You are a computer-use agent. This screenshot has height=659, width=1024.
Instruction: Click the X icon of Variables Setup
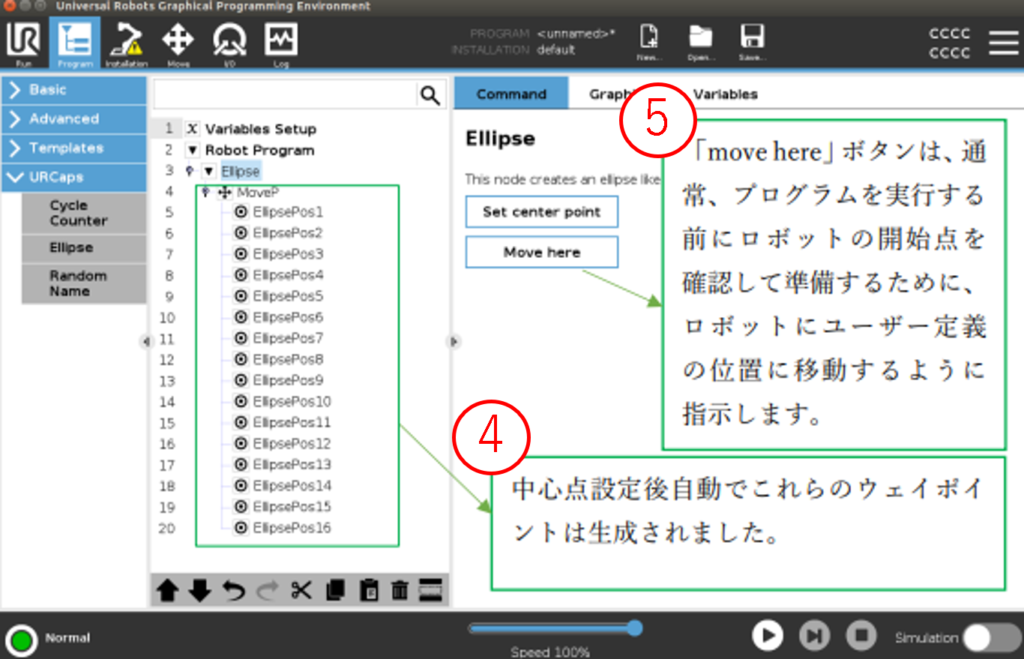[192, 129]
